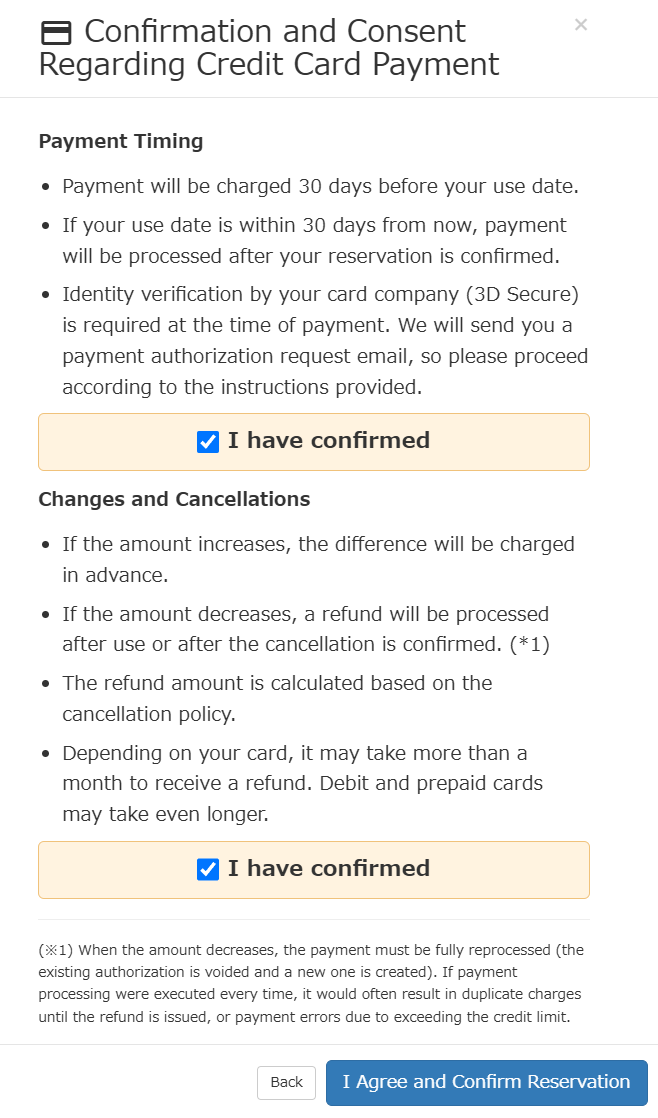Viewport: 658px width, 1118px height.
Task: Click the bullet about amount increases being charged
Action: click(x=318, y=560)
